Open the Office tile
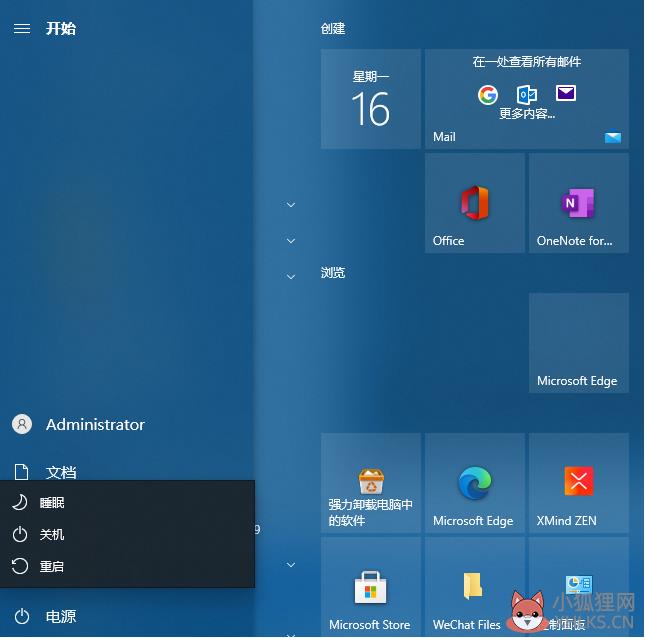645x638 pixels. [x=475, y=203]
